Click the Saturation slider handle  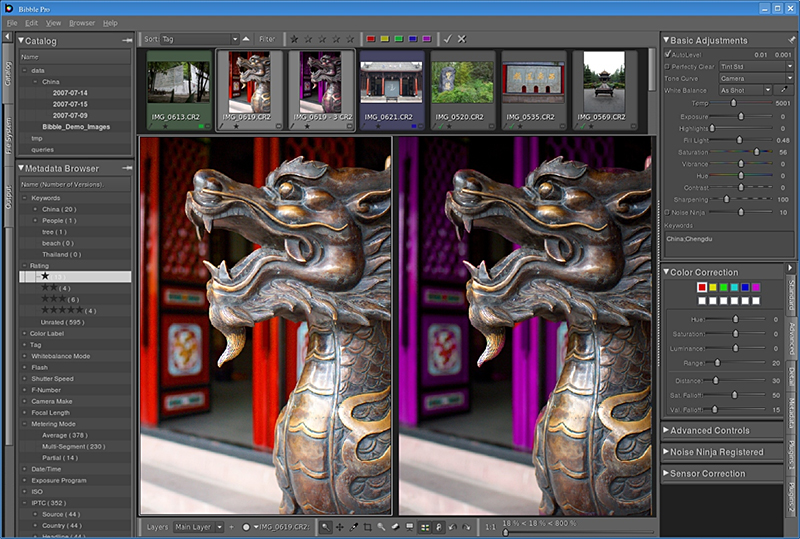756,152
